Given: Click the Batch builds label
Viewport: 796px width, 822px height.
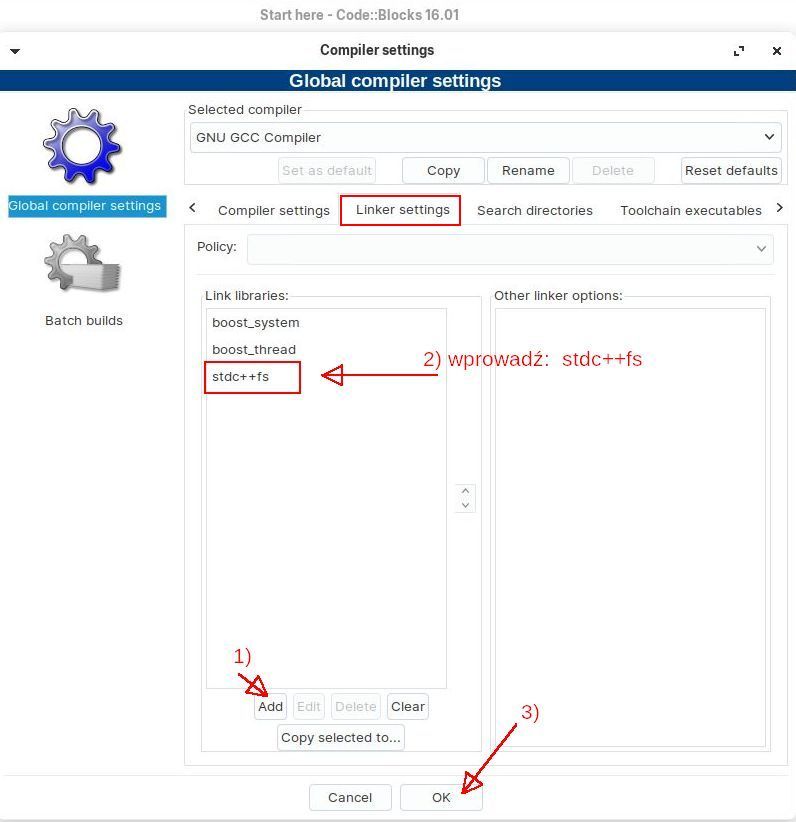Looking at the screenshot, I should 84,320.
